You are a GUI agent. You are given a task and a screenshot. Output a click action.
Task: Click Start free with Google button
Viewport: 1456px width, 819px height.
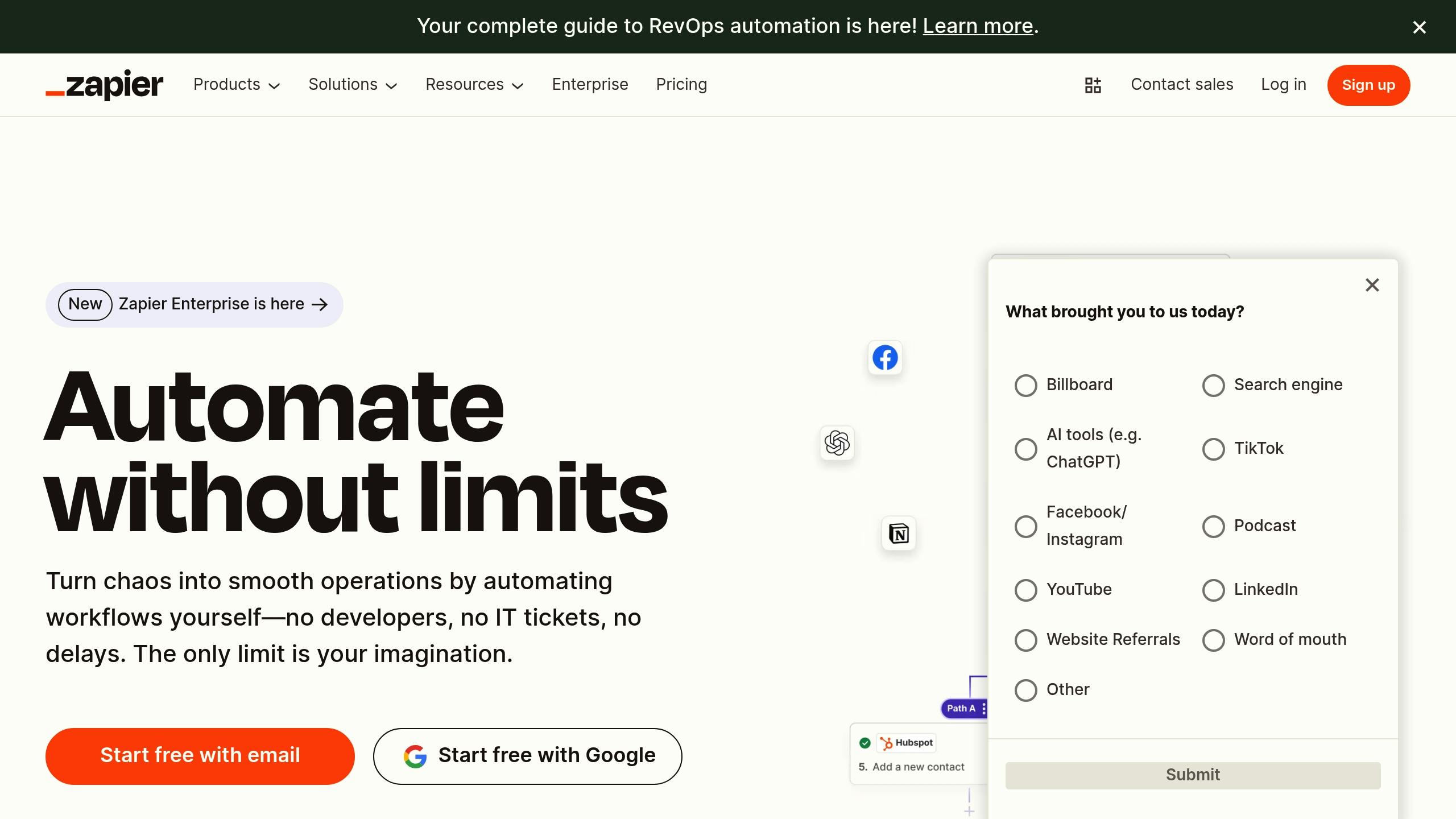pos(527,756)
